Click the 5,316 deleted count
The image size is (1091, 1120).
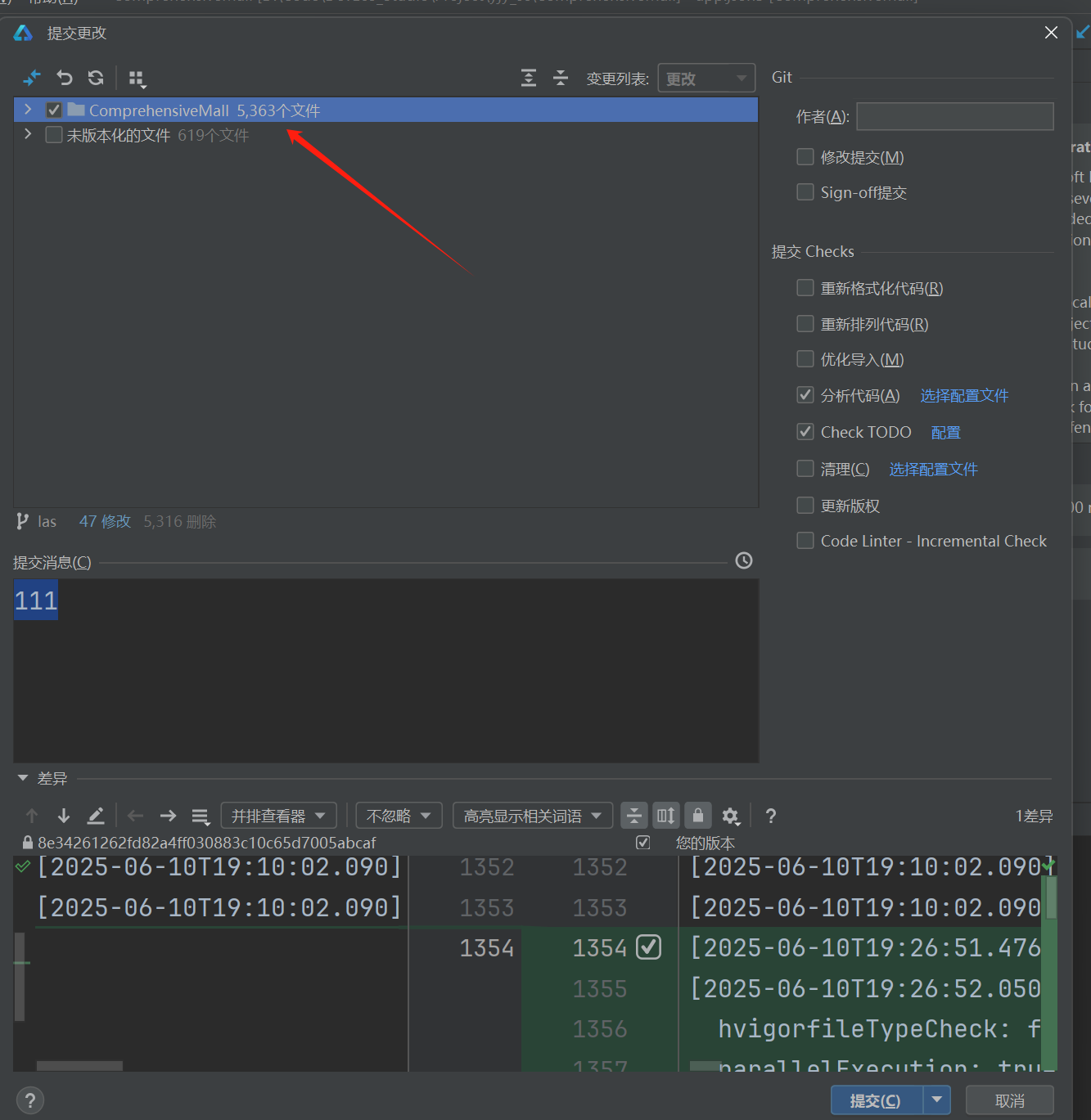180,522
